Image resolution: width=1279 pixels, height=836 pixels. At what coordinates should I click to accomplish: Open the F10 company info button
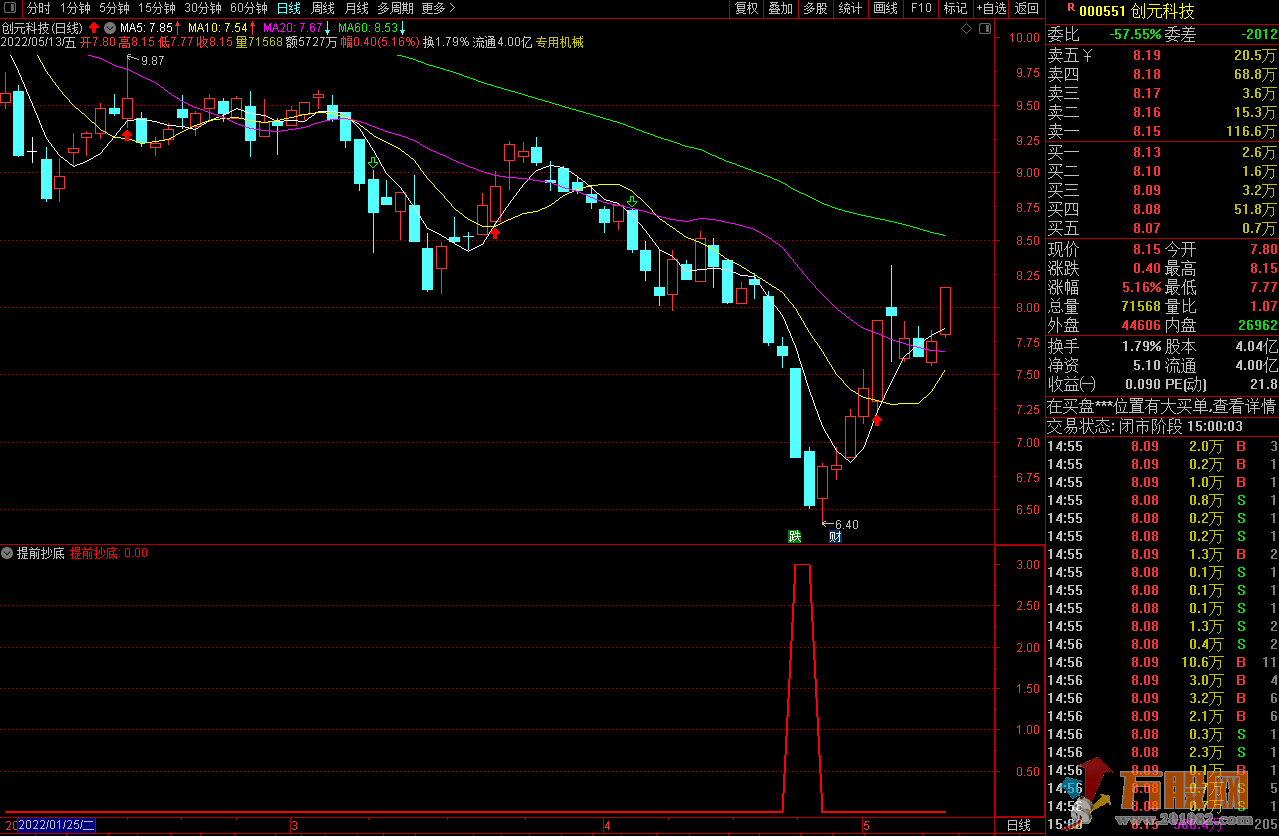coord(921,8)
